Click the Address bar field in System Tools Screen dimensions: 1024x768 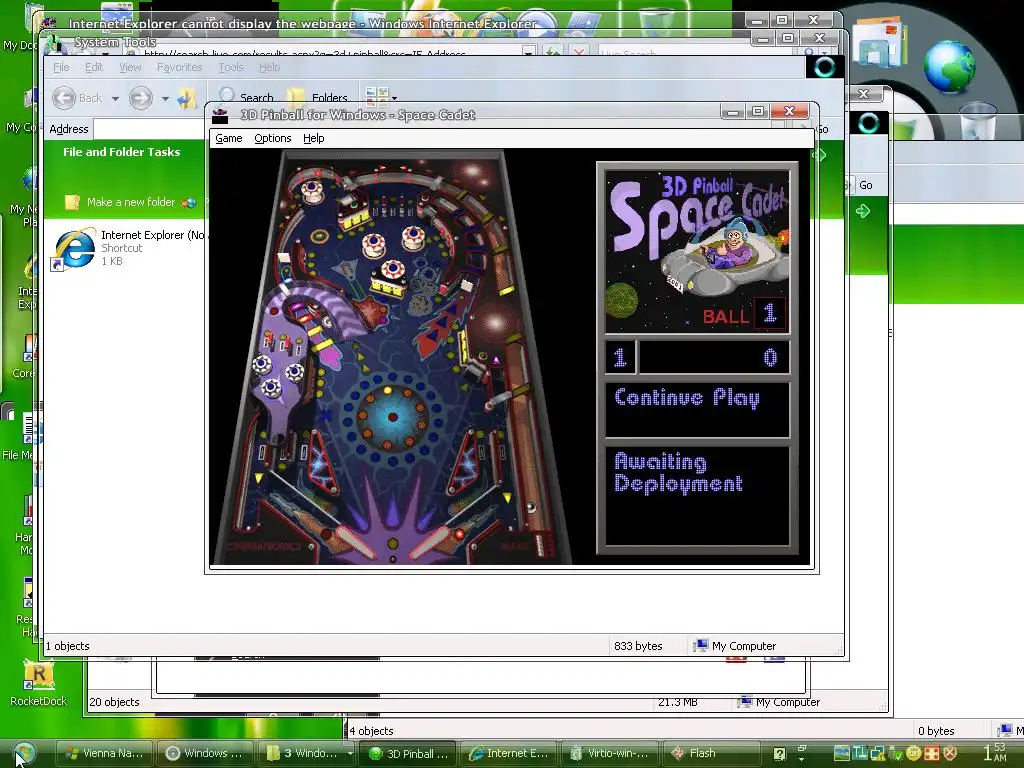[x=149, y=129]
